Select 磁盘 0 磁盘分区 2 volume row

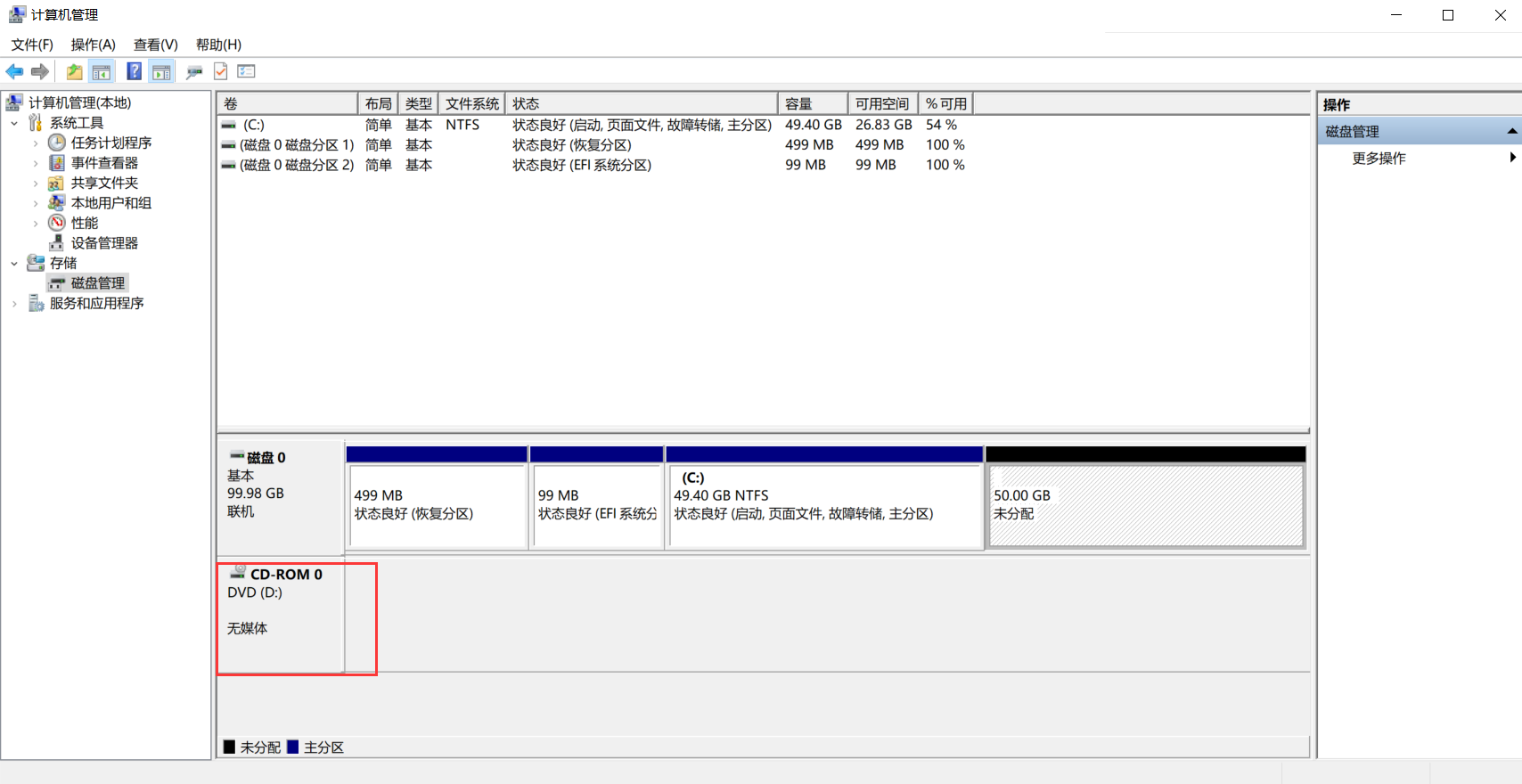click(x=593, y=165)
